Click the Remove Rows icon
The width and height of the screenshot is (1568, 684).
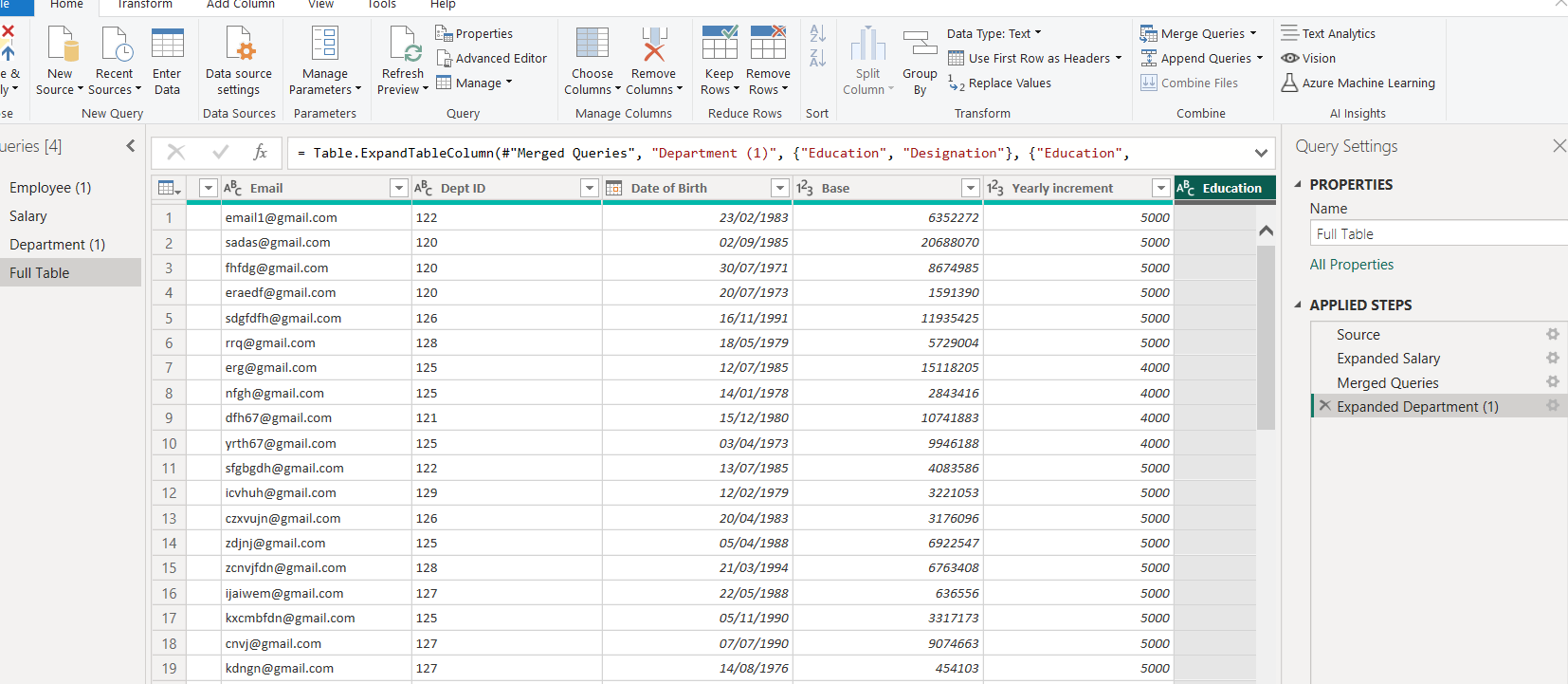point(768,44)
